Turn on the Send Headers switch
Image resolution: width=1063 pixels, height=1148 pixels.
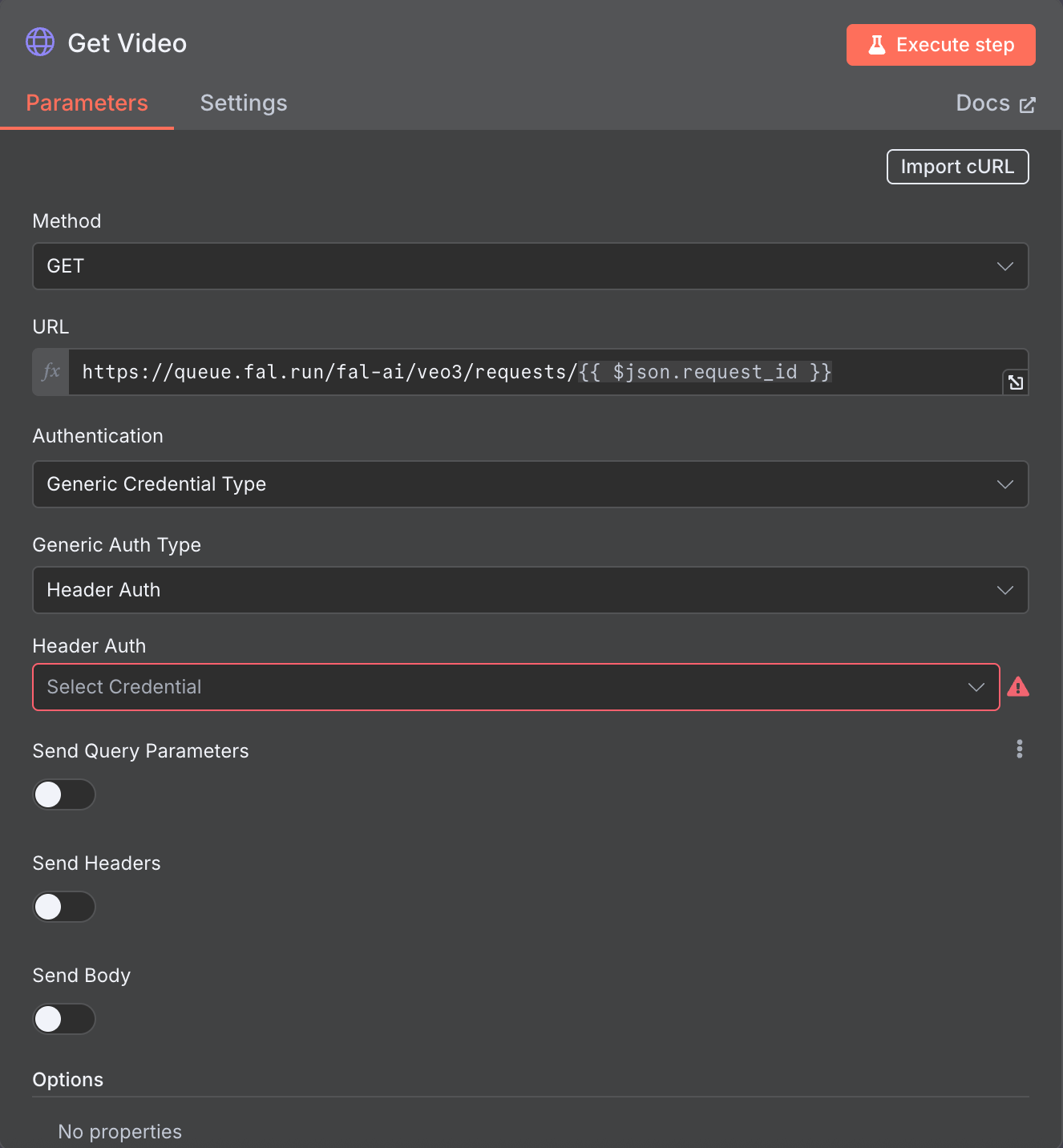click(64, 907)
